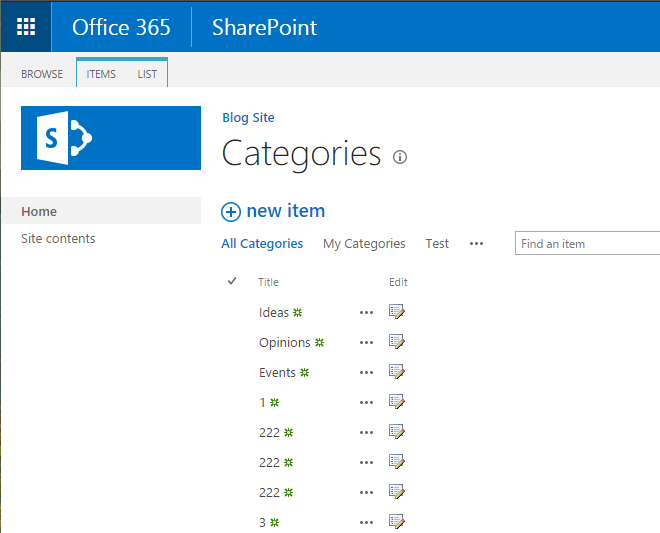Viewport: 660px width, 533px height.
Task: Click the Find an item search box
Action: point(587,244)
